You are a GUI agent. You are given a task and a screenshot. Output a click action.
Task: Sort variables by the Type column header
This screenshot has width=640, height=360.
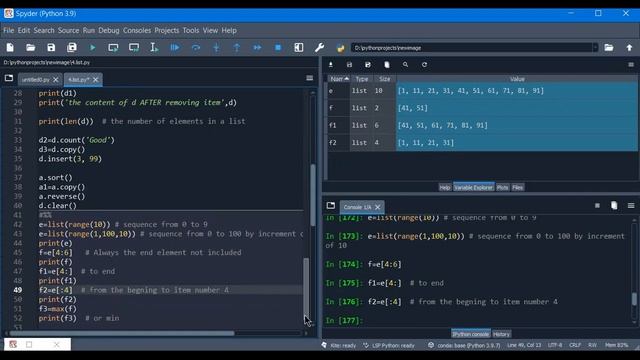pos(361,79)
